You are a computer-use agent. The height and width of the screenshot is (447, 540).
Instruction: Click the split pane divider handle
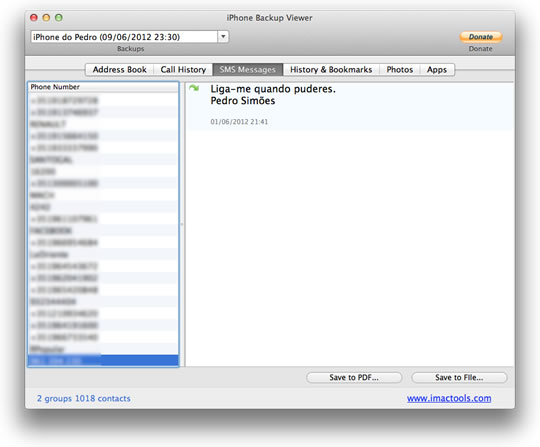[182, 224]
